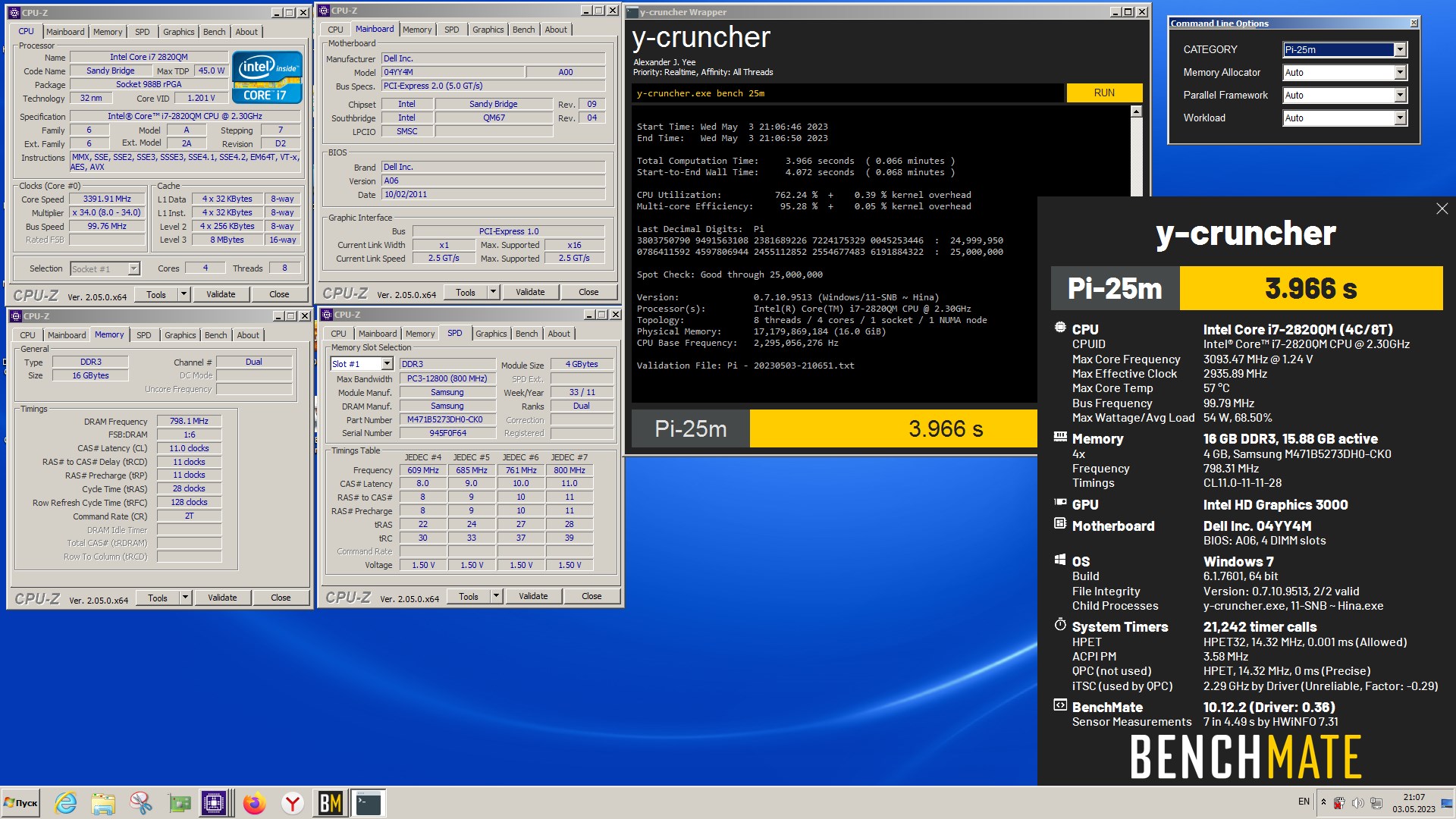The width and height of the screenshot is (1456, 819).
Task: Close the BenchMate result panel with X
Action: pyautogui.click(x=1442, y=209)
